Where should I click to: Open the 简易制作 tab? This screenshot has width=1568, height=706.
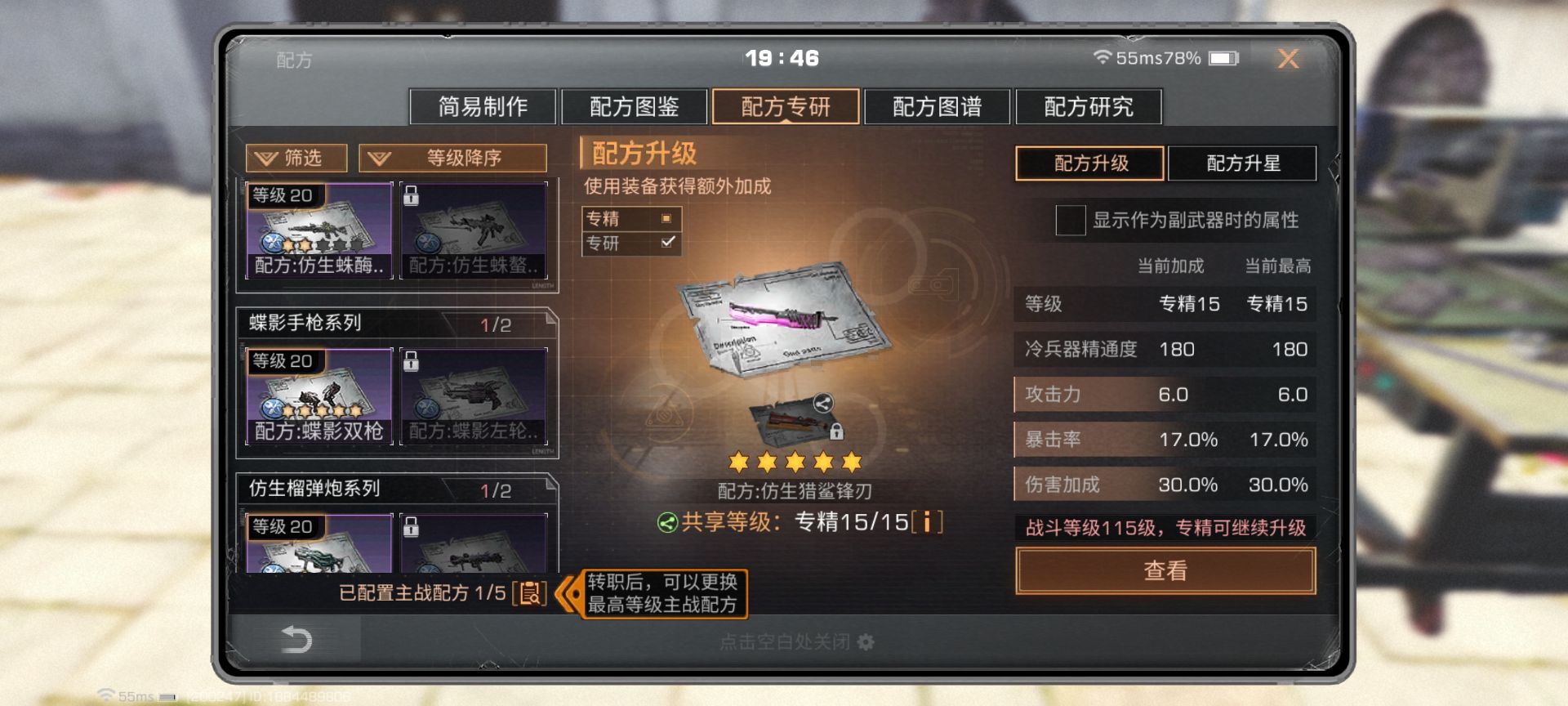coord(483,106)
